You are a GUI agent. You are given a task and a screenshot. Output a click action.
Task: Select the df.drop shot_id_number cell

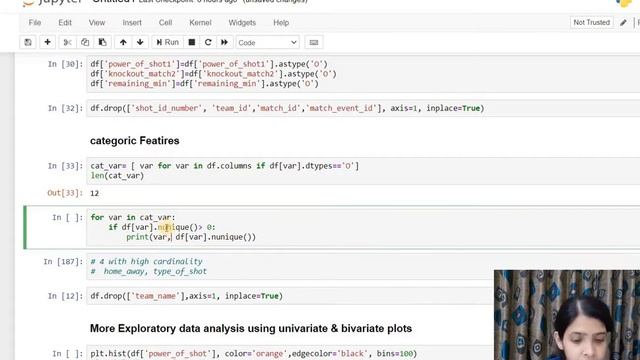[363, 108]
